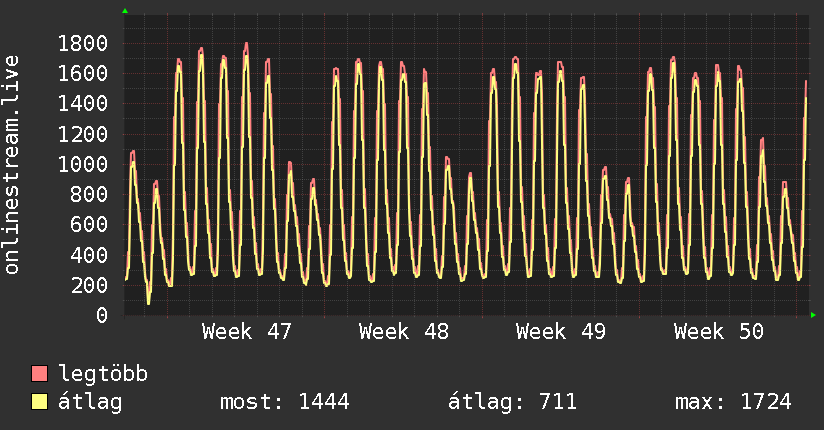Click the 600 y-axis value
Image resolution: width=824 pixels, height=430 pixels.
(x=89, y=224)
